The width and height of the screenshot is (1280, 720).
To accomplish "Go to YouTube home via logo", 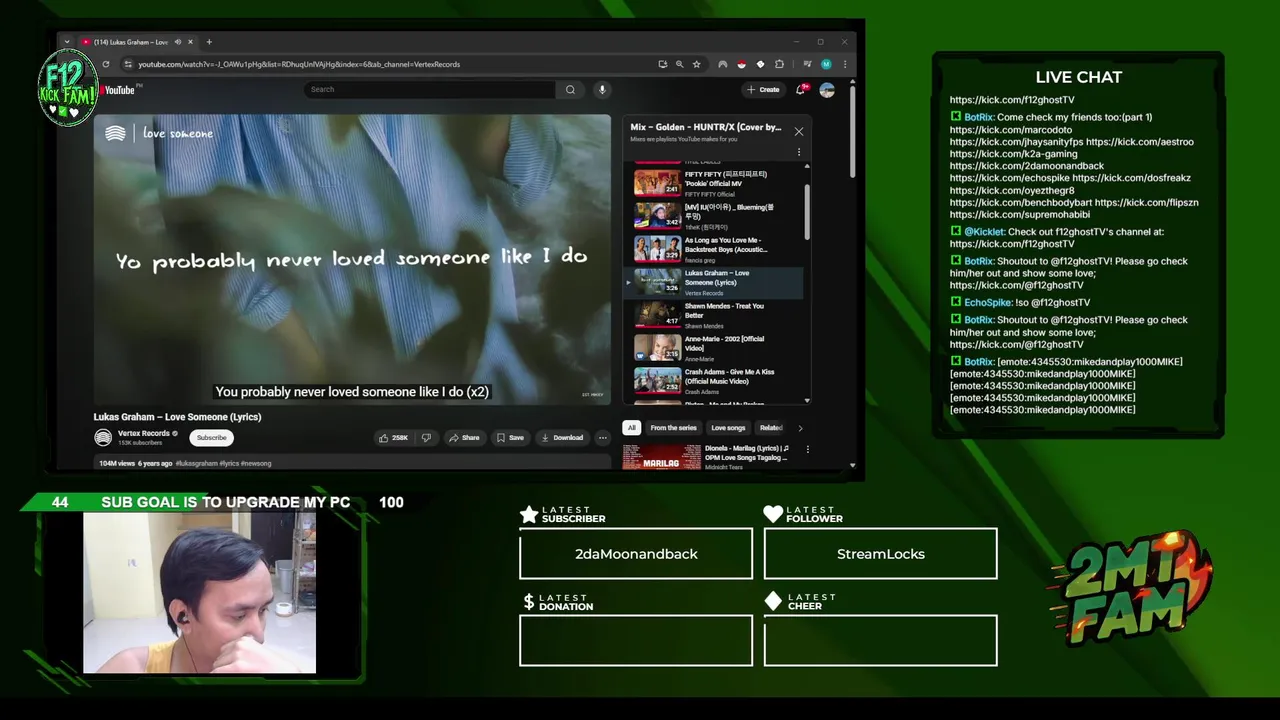I will coord(119,90).
